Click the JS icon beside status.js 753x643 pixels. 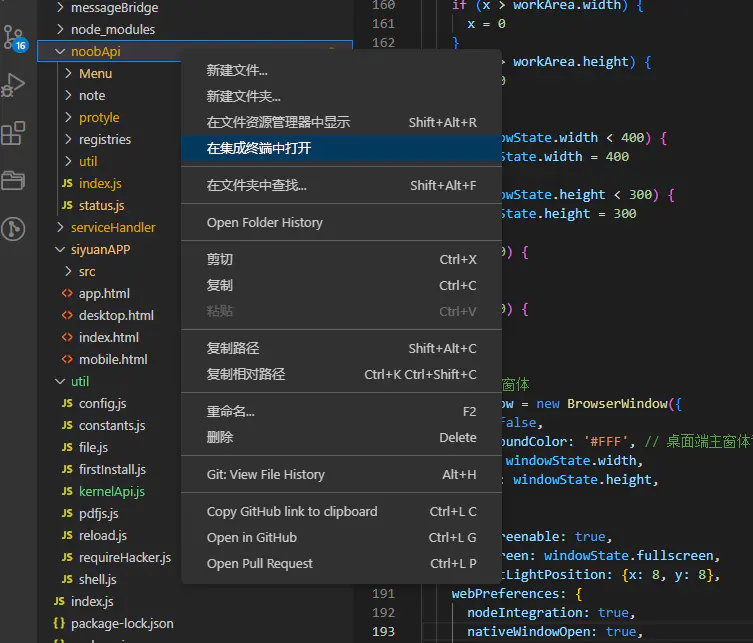[67, 206]
